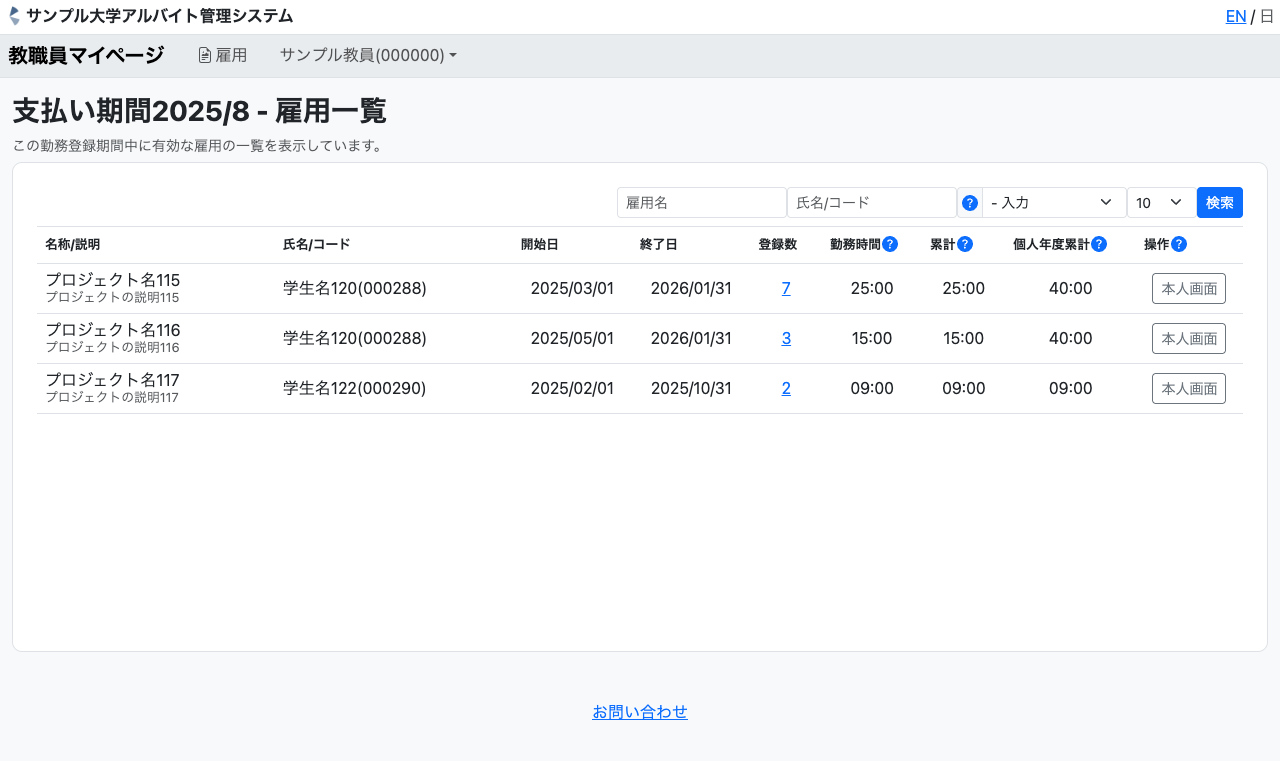Open 本人画面 for プロジェクト名115
1280x761 pixels.
pos(1189,289)
